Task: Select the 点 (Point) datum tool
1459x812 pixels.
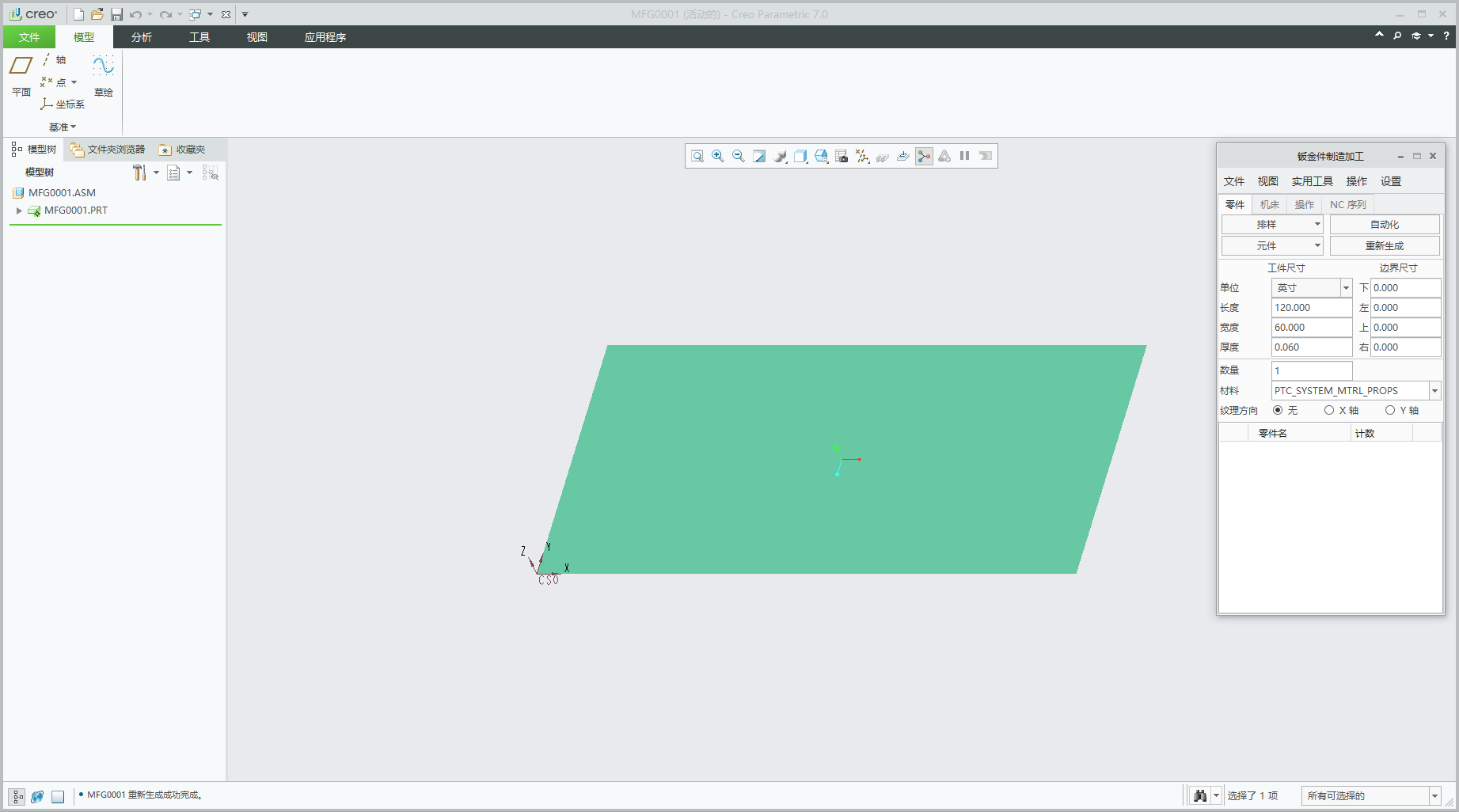Action: [53, 82]
